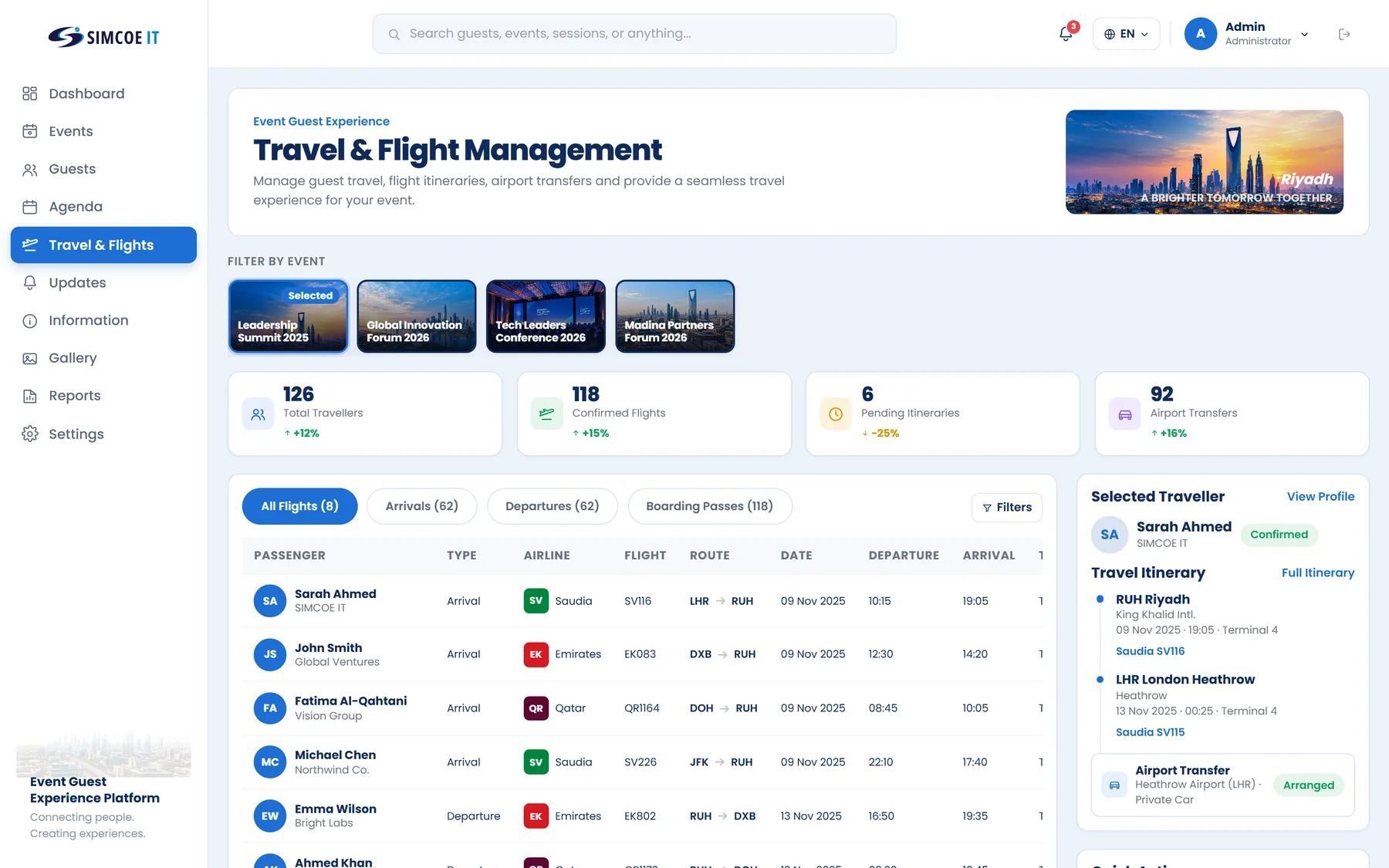Click the DEPARTURE column header
The image size is (1389, 868).
pos(904,556)
